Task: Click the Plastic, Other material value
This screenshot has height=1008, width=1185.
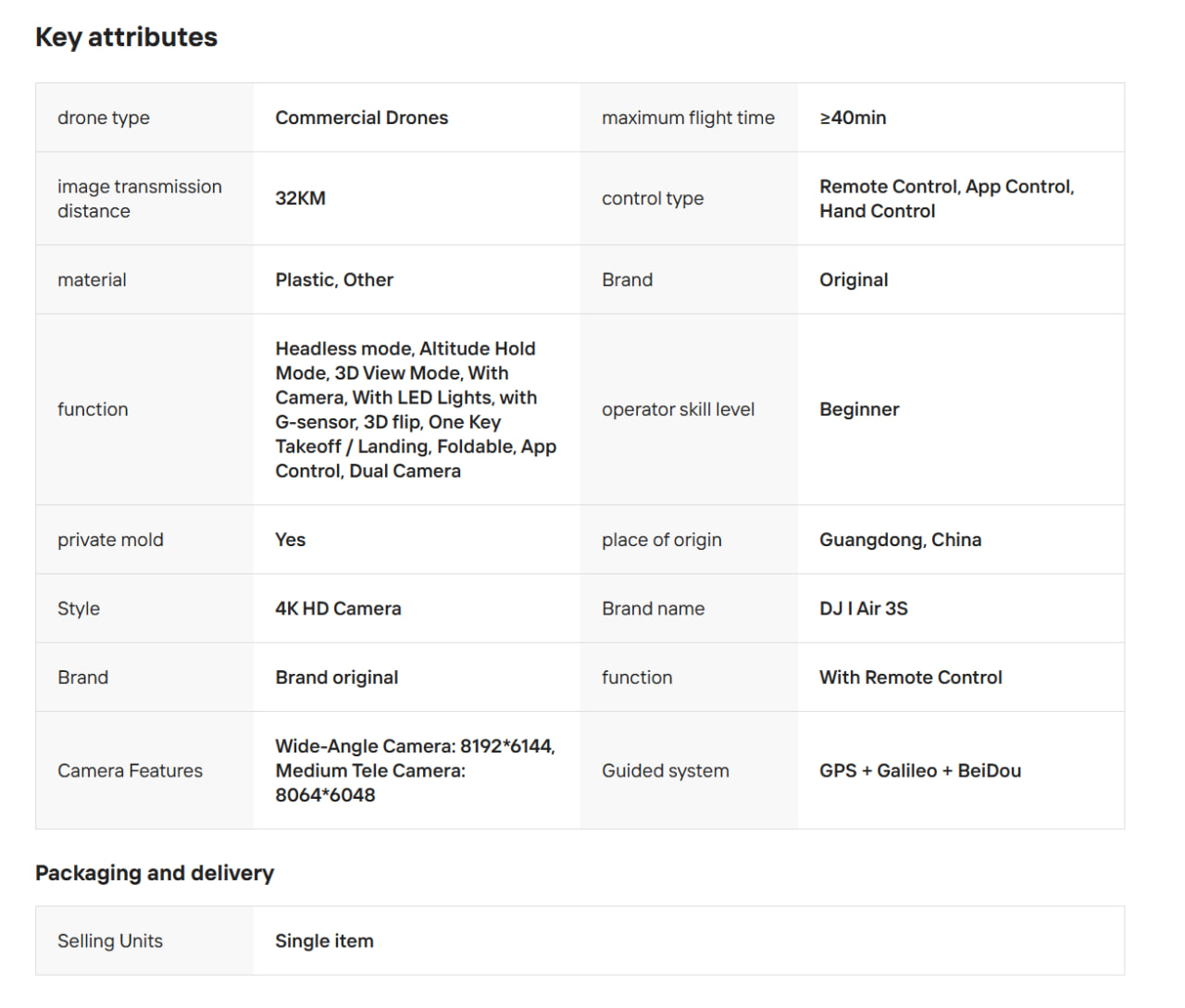Action: (333, 280)
